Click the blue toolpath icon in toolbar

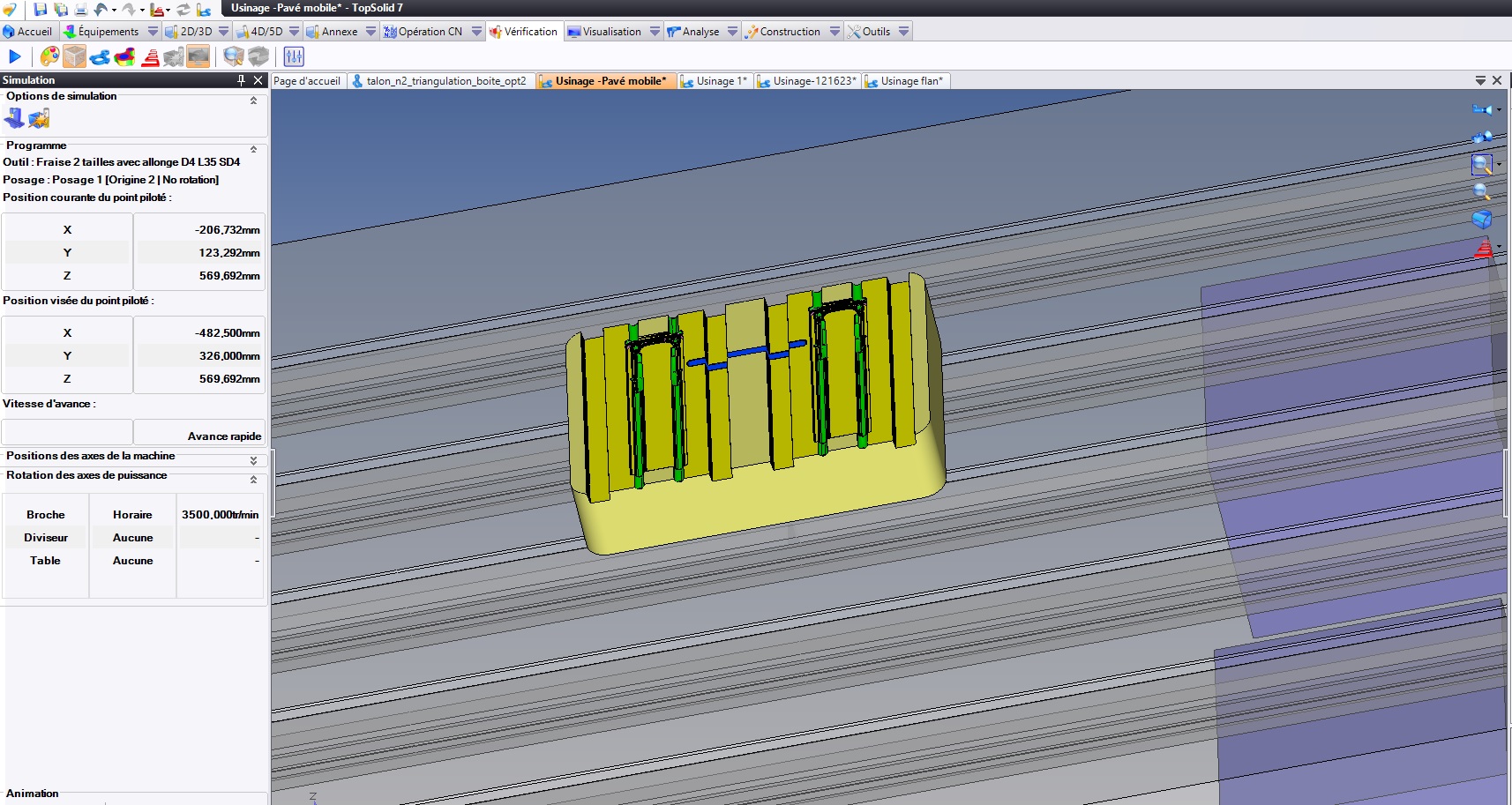coord(100,57)
